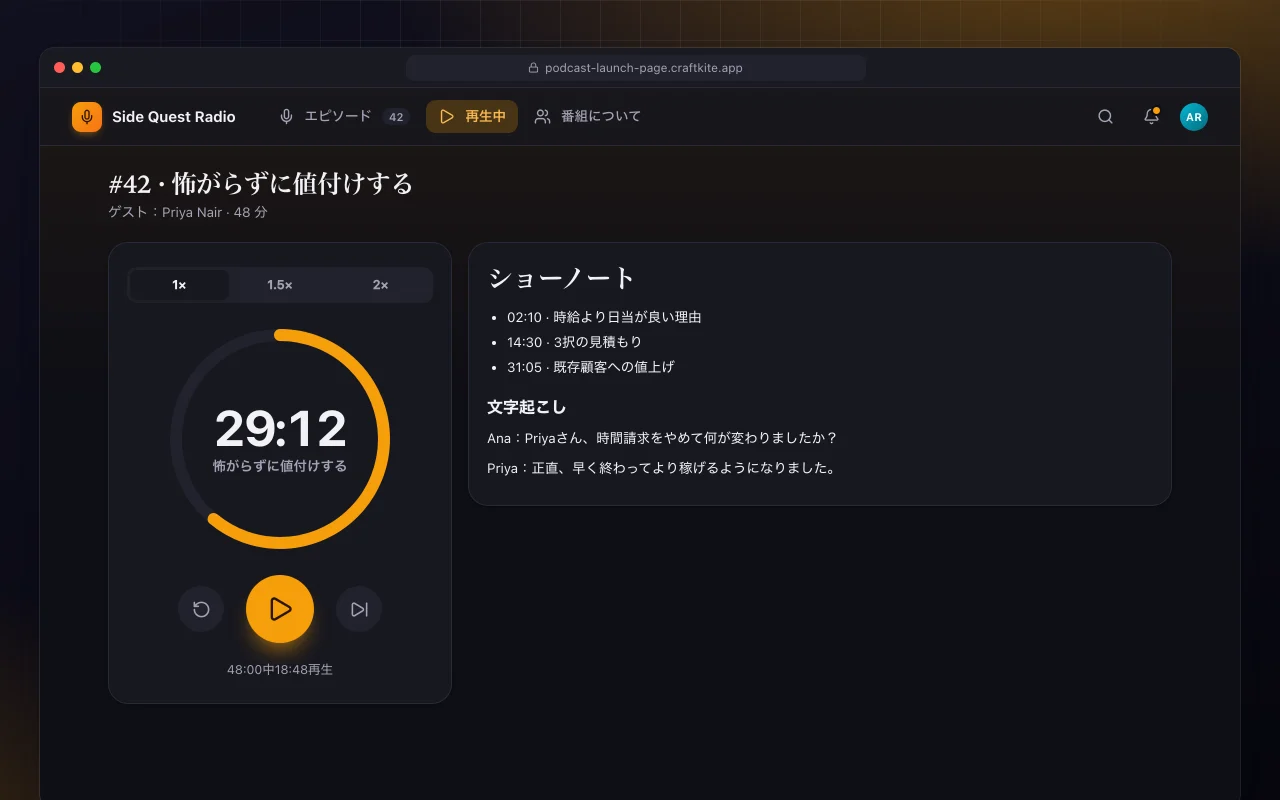Jump to 31:05 既存顧客への値上げ
This screenshot has height=800, width=1280.
click(x=590, y=367)
